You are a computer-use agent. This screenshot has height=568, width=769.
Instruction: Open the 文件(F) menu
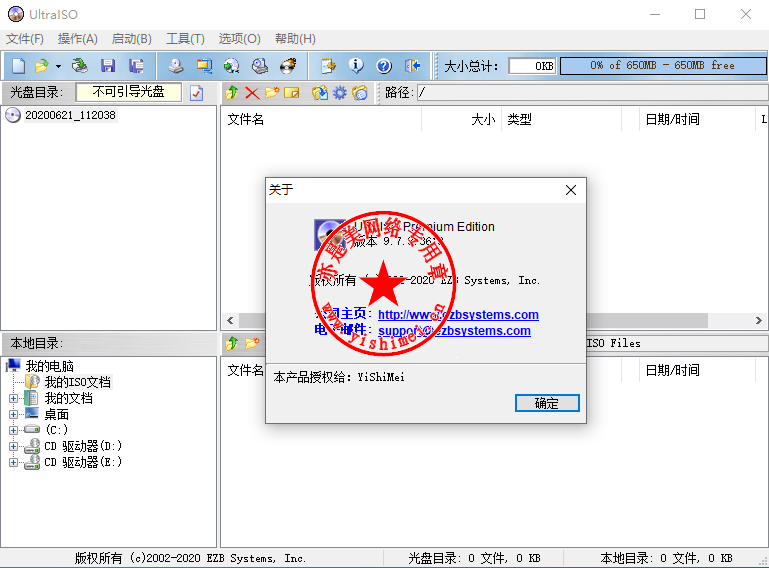(25, 39)
